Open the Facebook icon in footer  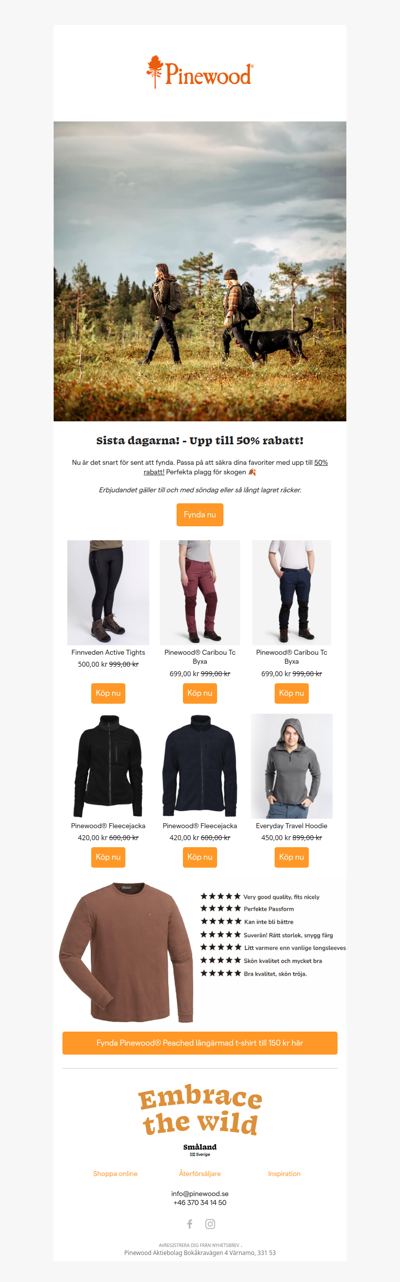[x=189, y=1224]
